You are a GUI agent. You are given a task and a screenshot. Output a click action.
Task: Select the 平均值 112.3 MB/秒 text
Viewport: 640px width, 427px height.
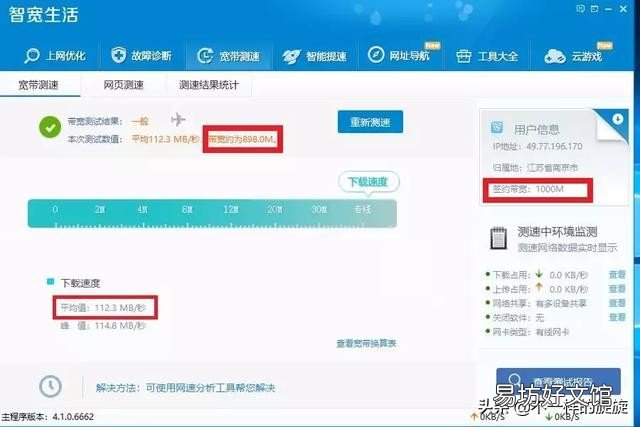tap(103, 307)
